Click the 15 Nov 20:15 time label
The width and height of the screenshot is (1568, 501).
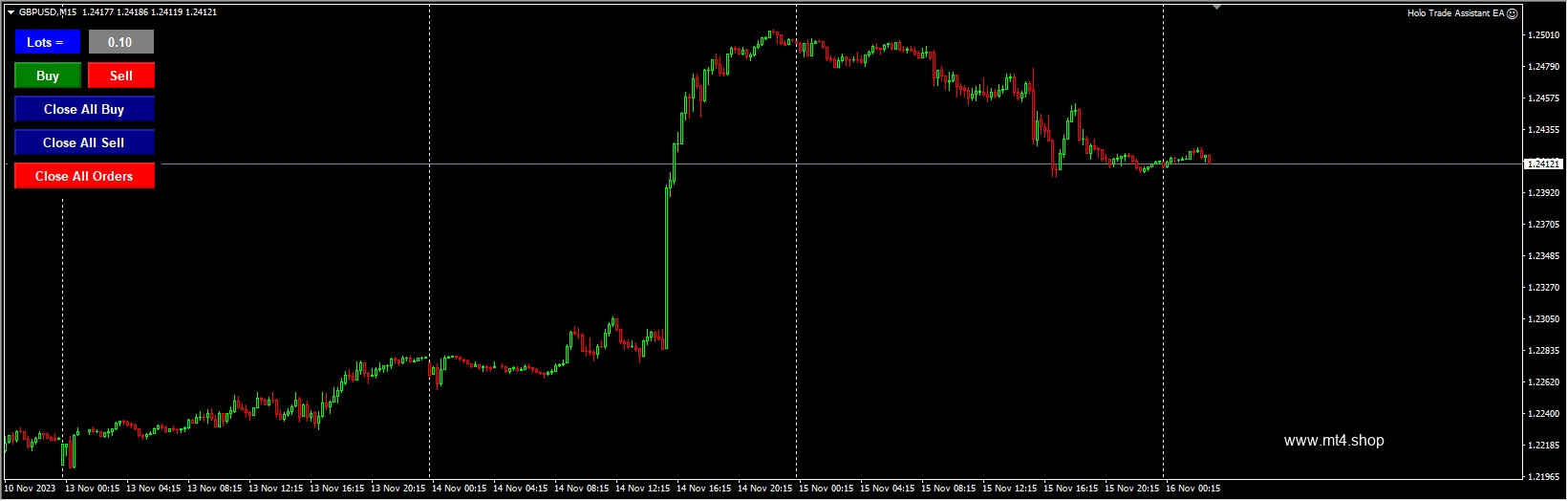1132,489
